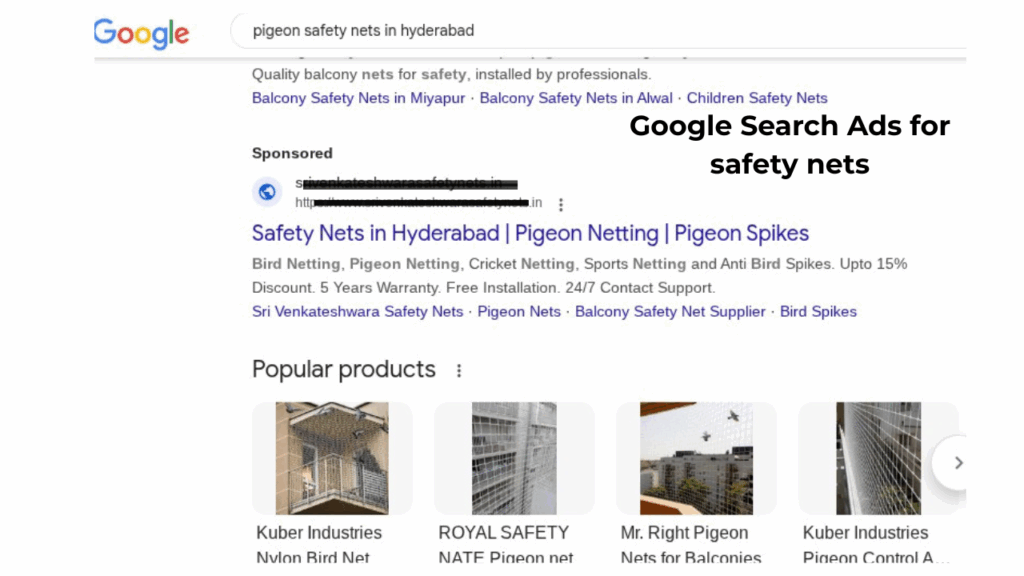The image size is (1024, 576).
Task: Open Balcony Safety Nets in Alwal link
Action: 577,98
